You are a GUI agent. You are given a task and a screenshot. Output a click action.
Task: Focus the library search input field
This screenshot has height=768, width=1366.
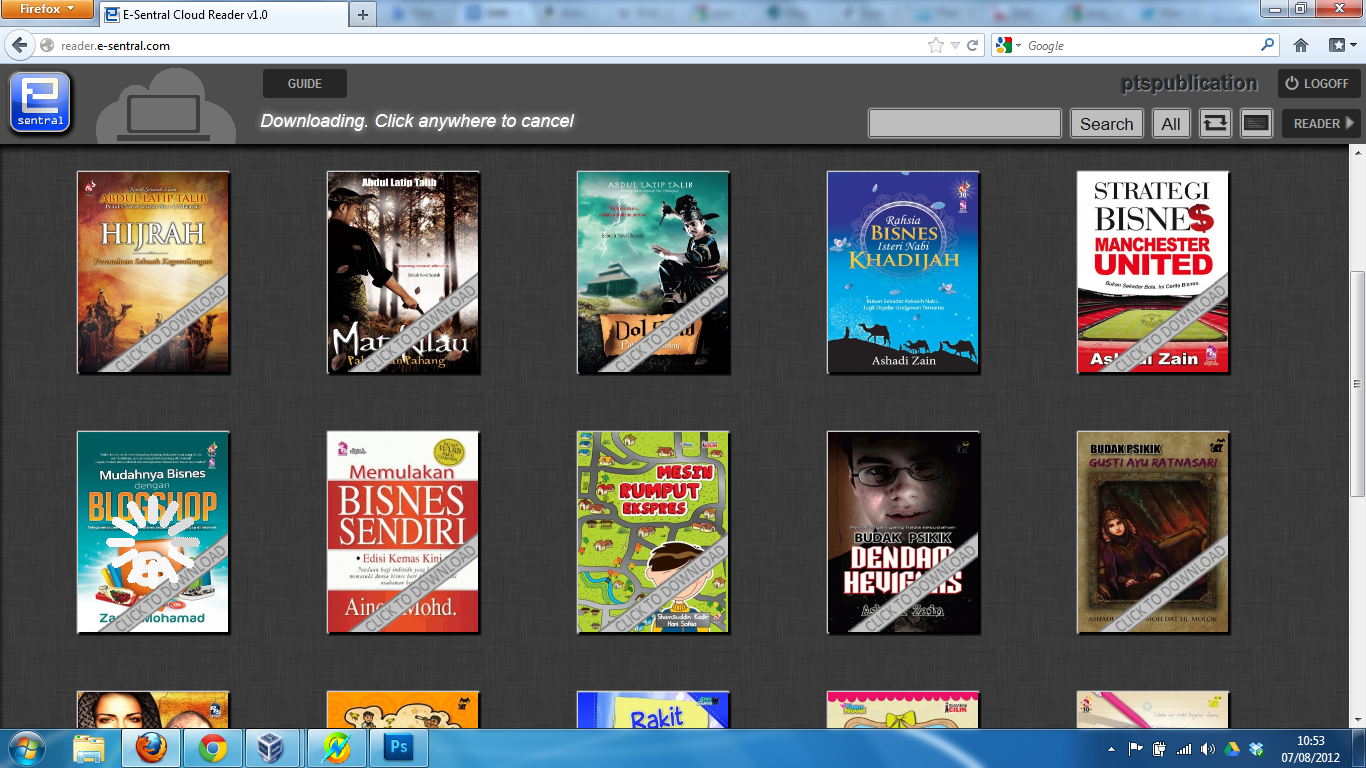coord(964,123)
